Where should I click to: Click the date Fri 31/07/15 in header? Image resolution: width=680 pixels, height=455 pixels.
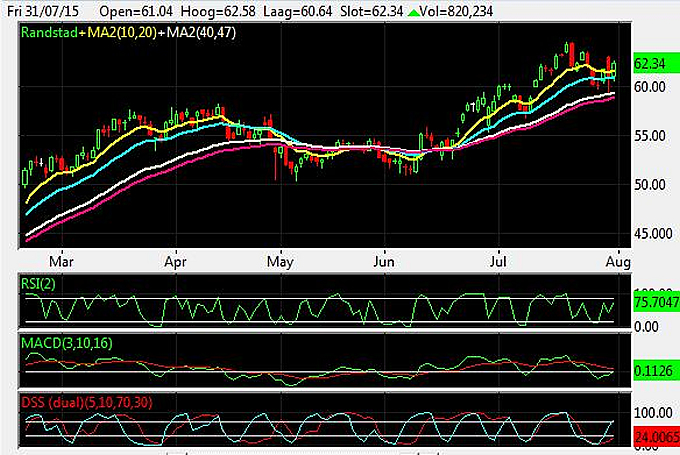coord(43,9)
